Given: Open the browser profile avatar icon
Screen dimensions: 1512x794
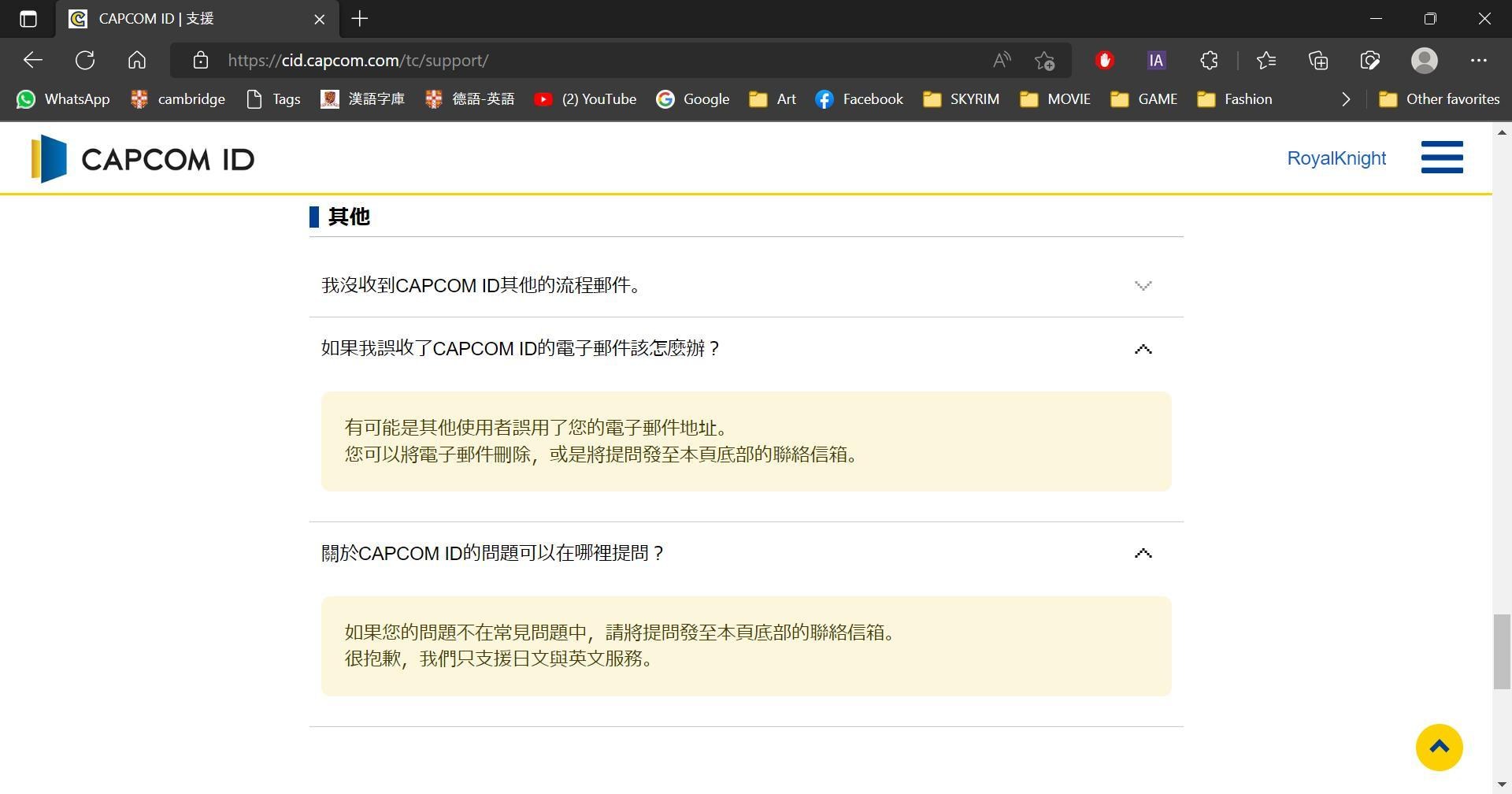Looking at the screenshot, I should tap(1424, 61).
